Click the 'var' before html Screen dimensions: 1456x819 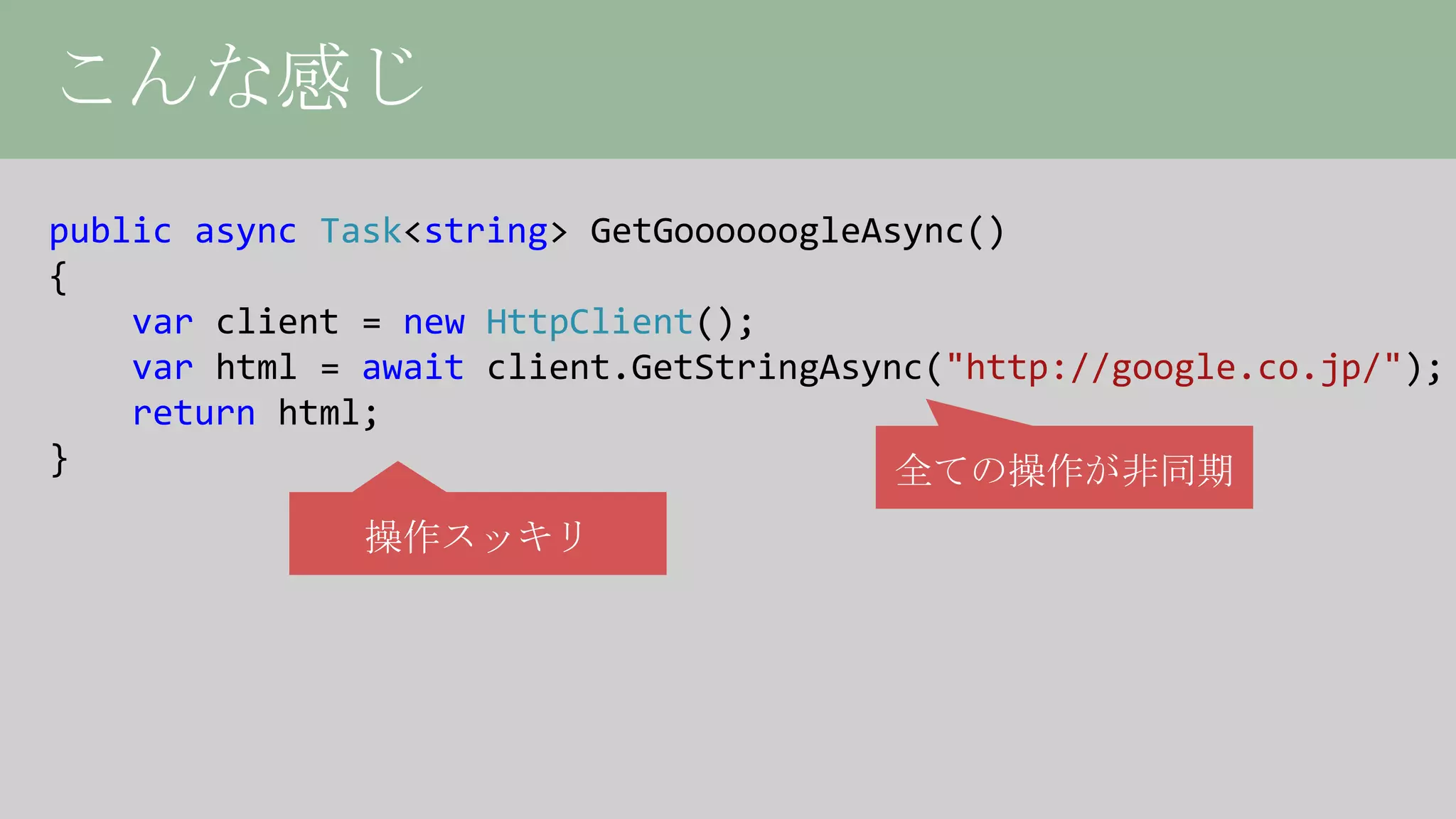[x=163, y=370]
